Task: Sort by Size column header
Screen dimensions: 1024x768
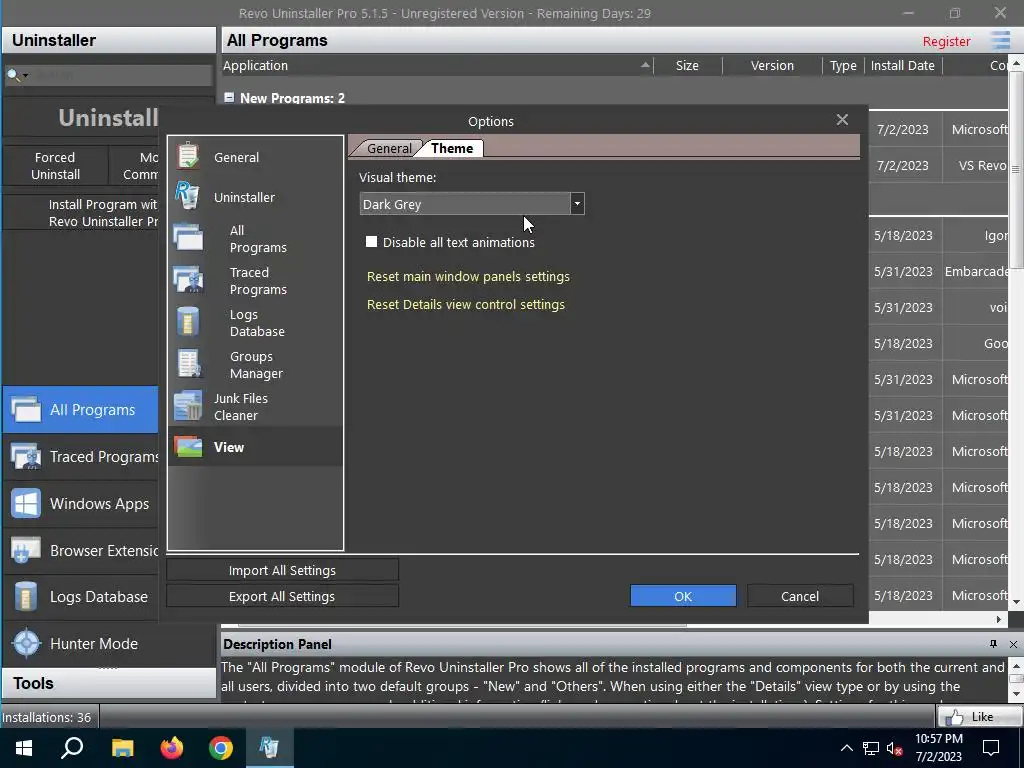Action: point(688,65)
